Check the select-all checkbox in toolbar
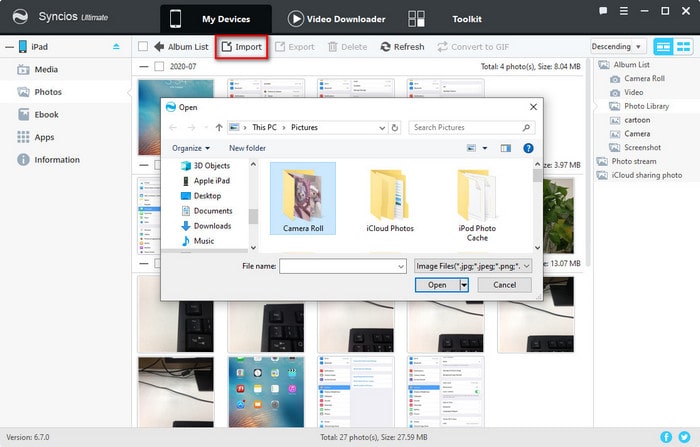This screenshot has height=447, width=700. tap(143, 46)
